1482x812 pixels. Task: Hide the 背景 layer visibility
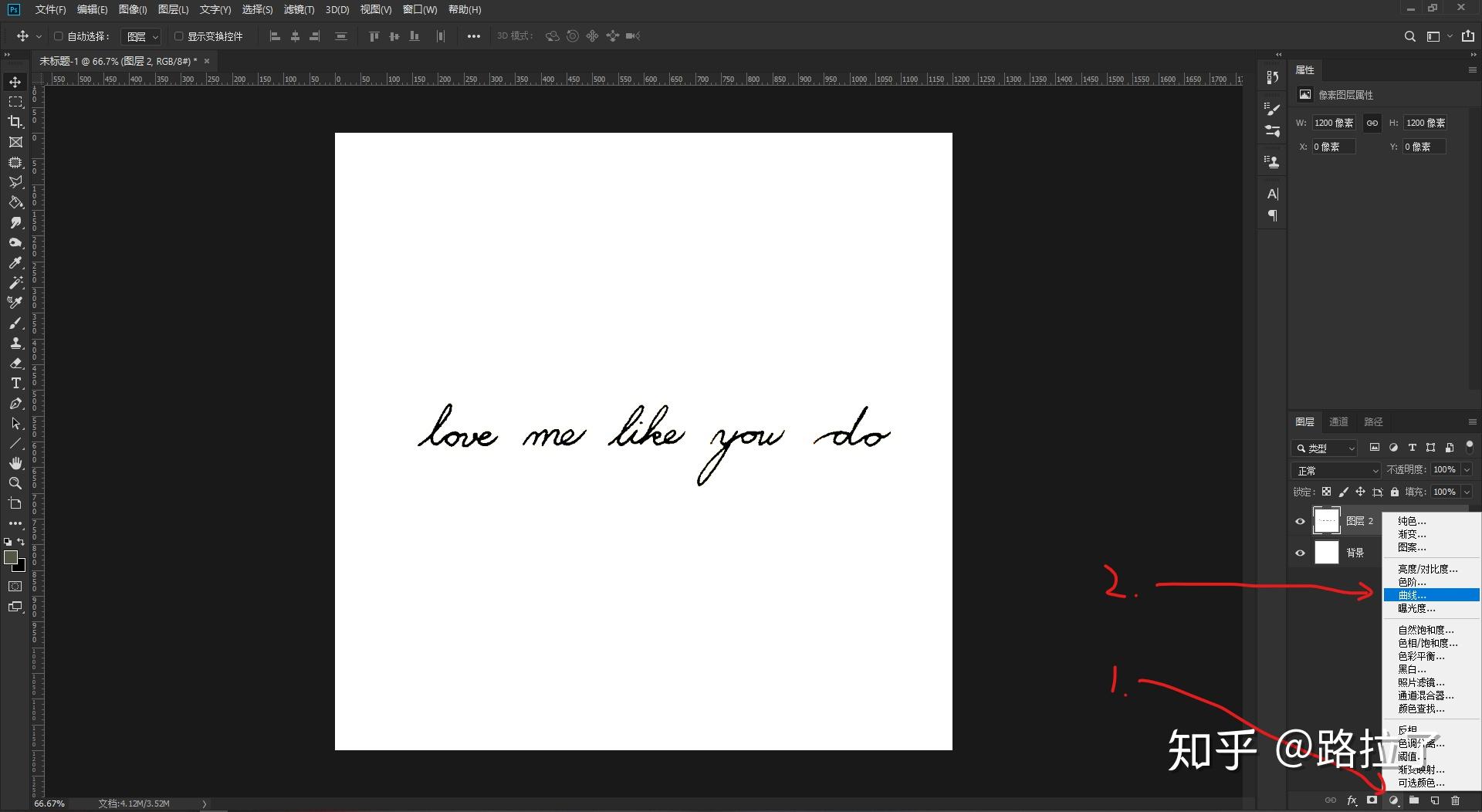1300,553
